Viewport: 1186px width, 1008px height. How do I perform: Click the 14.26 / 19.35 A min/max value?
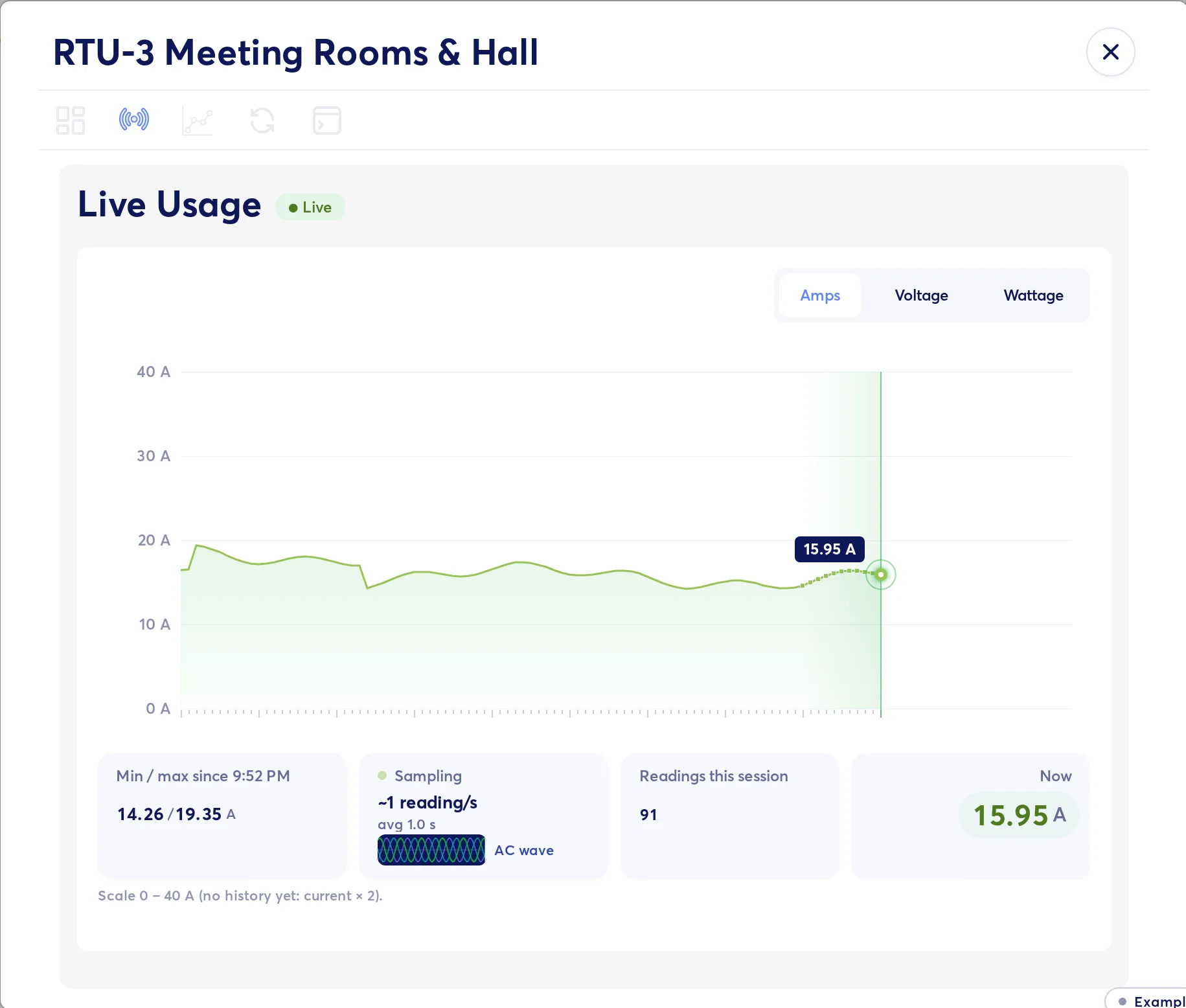(x=176, y=814)
